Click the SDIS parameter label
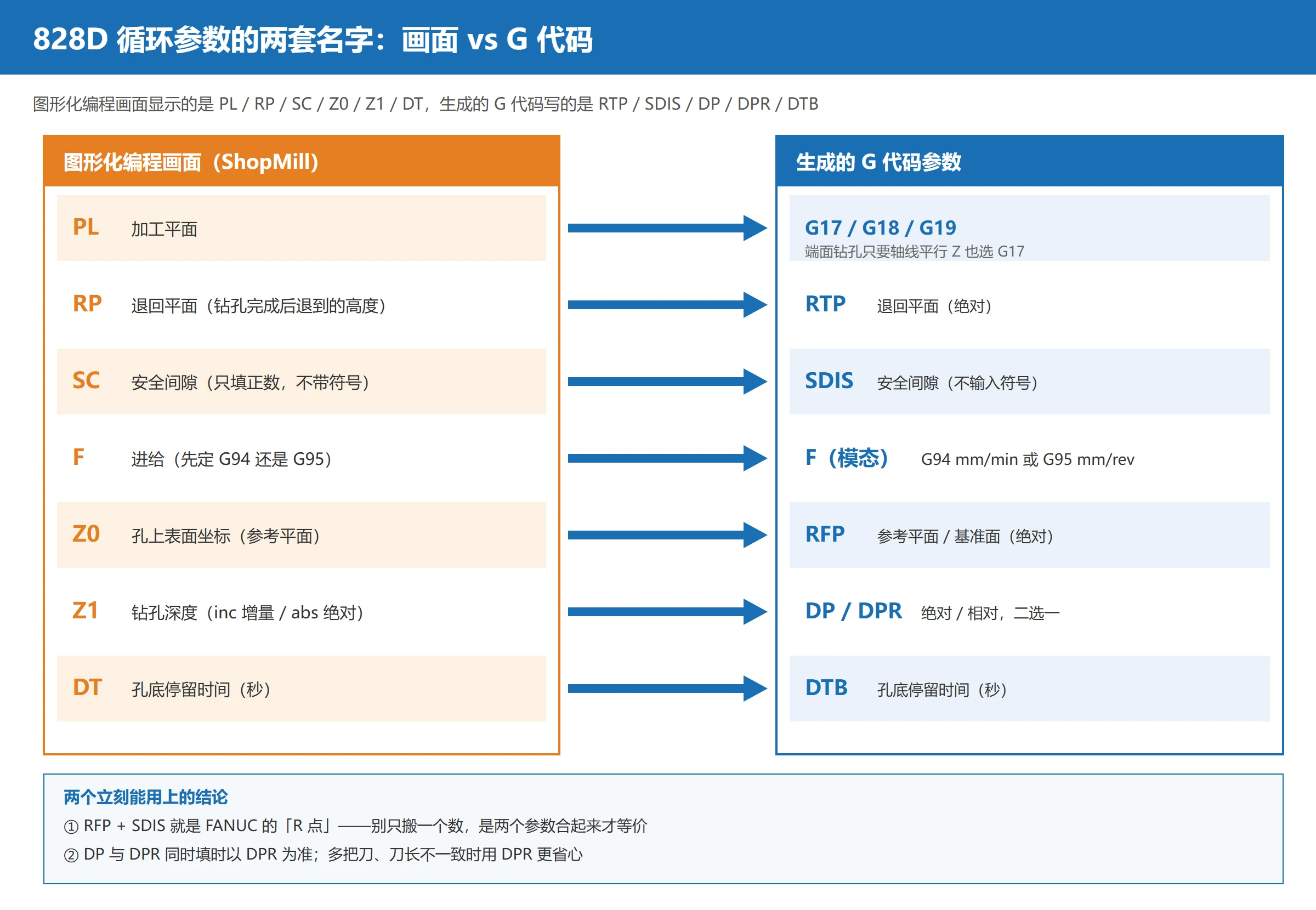 [829, 381]
